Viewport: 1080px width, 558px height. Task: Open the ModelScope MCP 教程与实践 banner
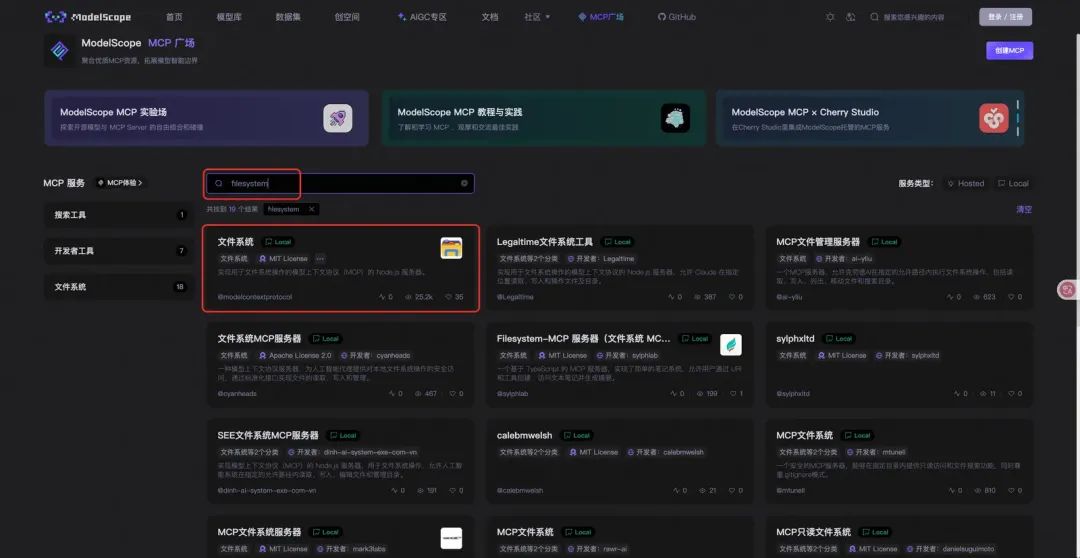(544, 118)
